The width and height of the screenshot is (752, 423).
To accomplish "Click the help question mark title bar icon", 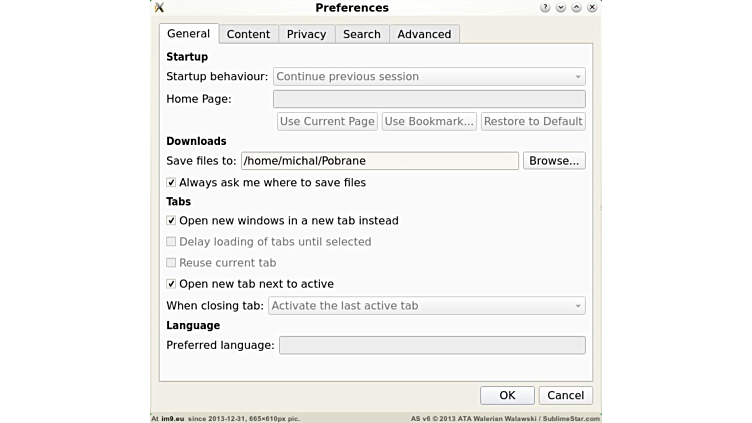I will pos(545,8).
